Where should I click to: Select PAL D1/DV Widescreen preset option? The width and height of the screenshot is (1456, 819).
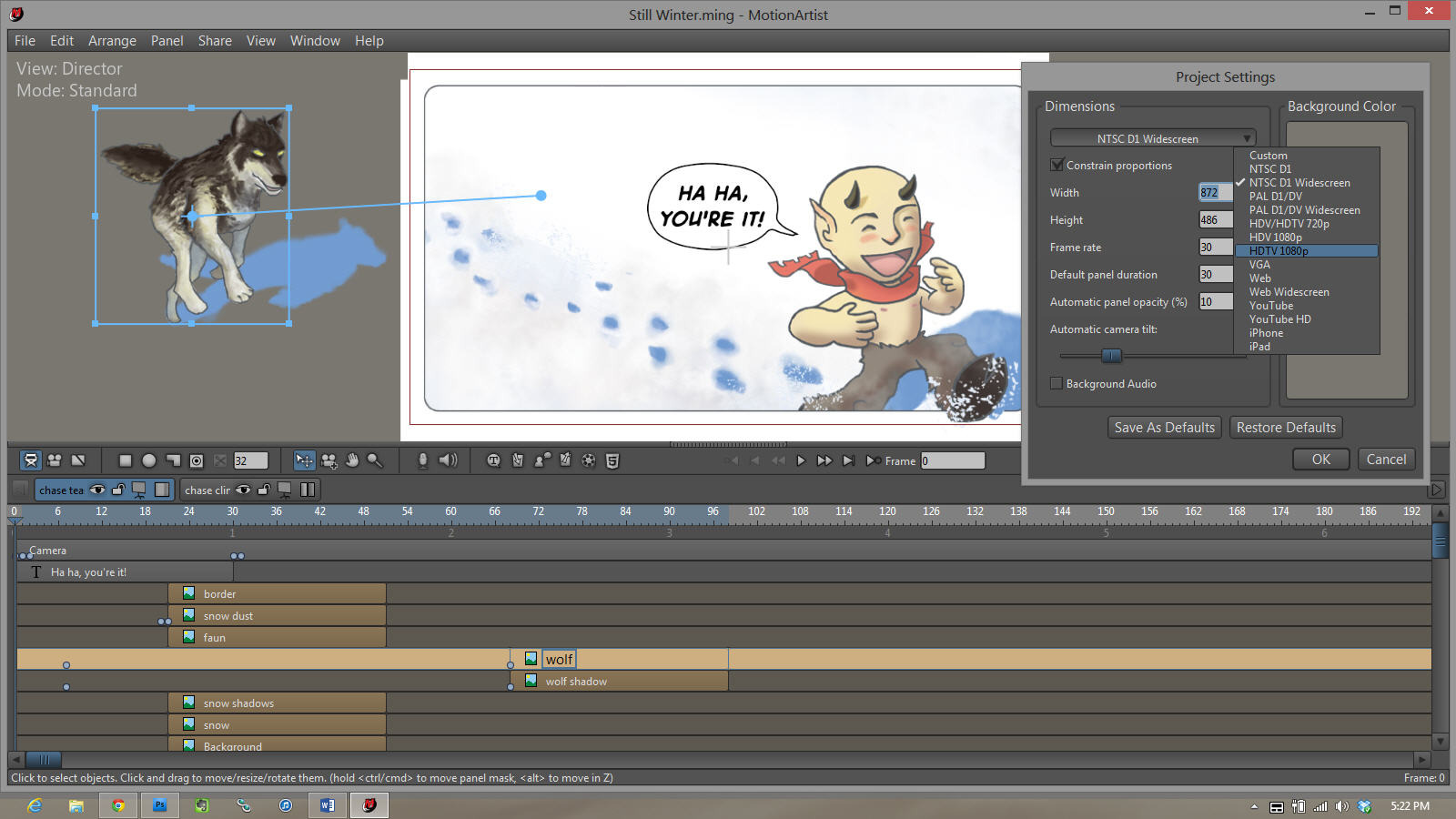tap(1306, 210)
